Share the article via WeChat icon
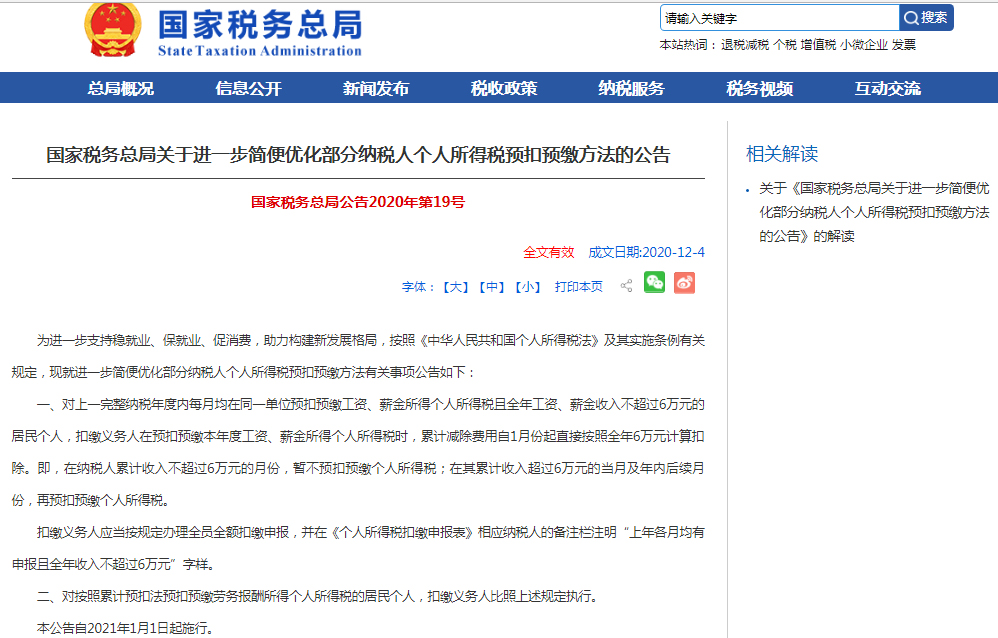The width and height of the screenshot is (998, 638). [x=654, y=284]
